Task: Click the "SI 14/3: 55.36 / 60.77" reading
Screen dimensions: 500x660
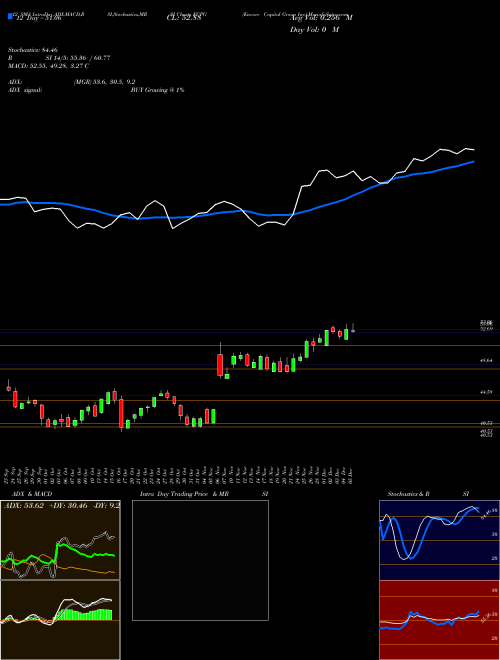Action: [x=78, y=58]
